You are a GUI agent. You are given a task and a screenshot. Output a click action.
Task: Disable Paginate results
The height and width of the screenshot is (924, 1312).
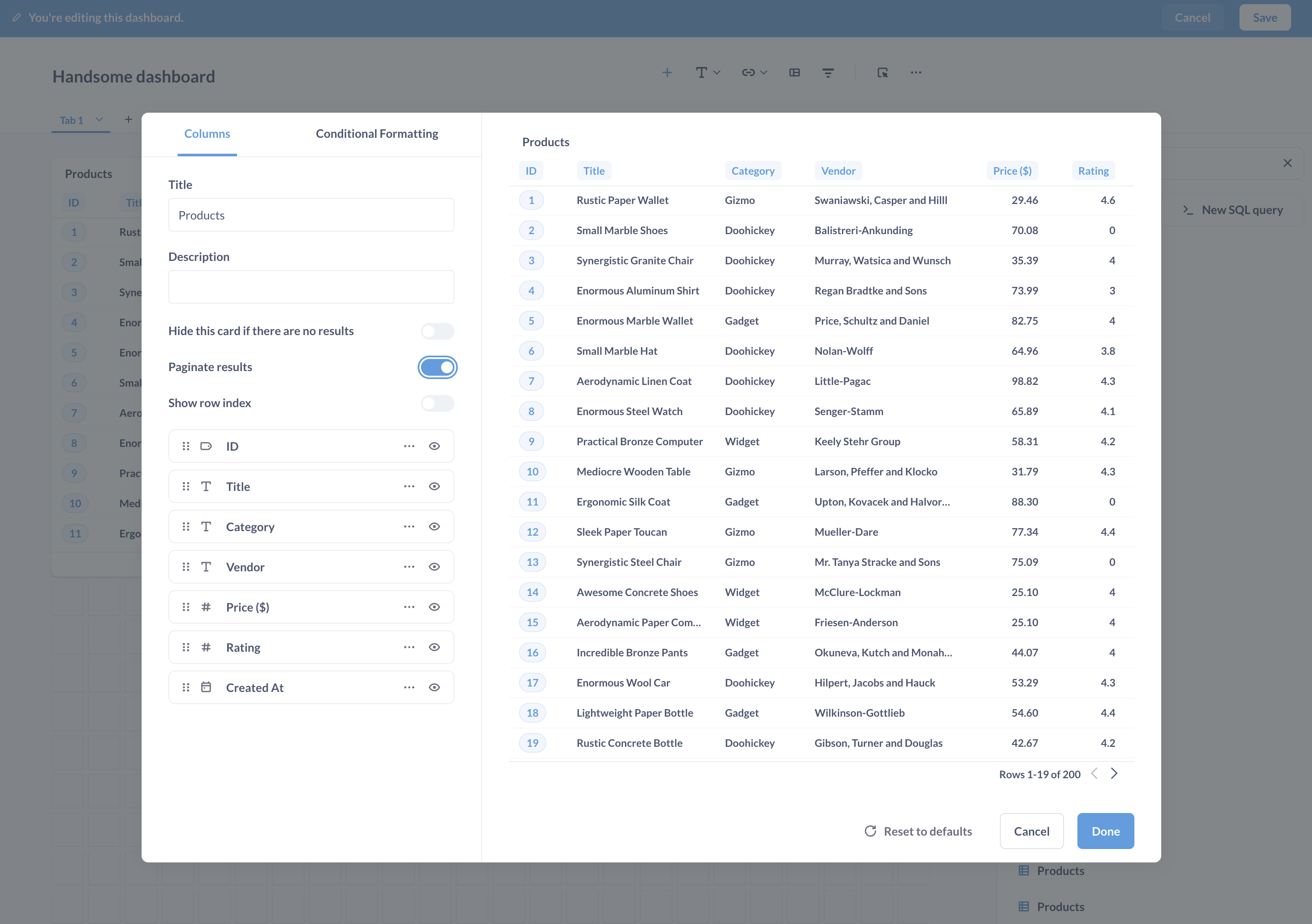coord(437,367)
